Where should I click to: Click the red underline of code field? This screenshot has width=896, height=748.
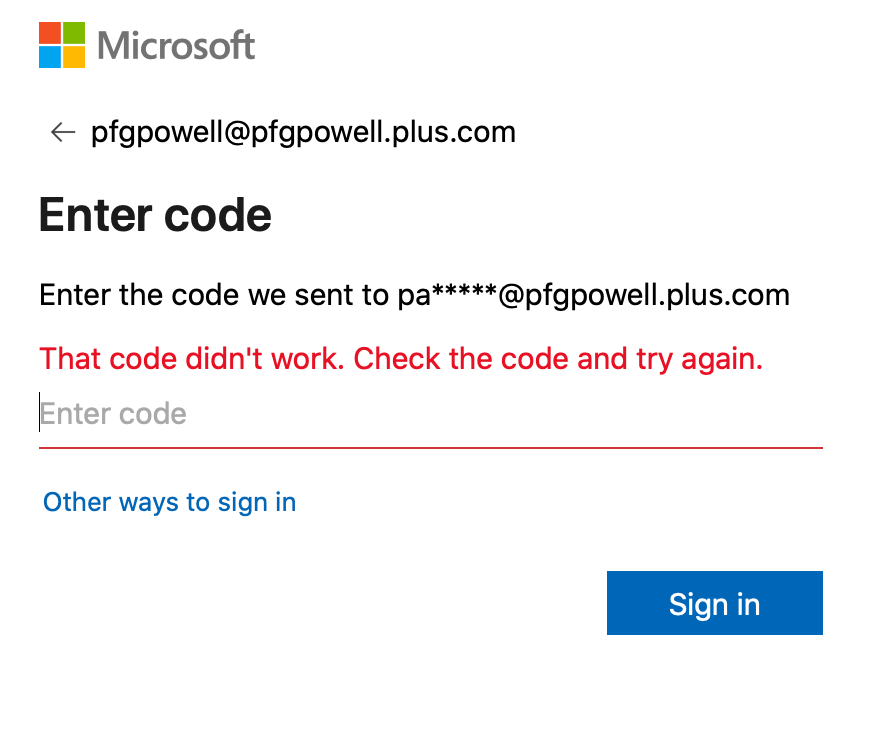pos(430,448)
